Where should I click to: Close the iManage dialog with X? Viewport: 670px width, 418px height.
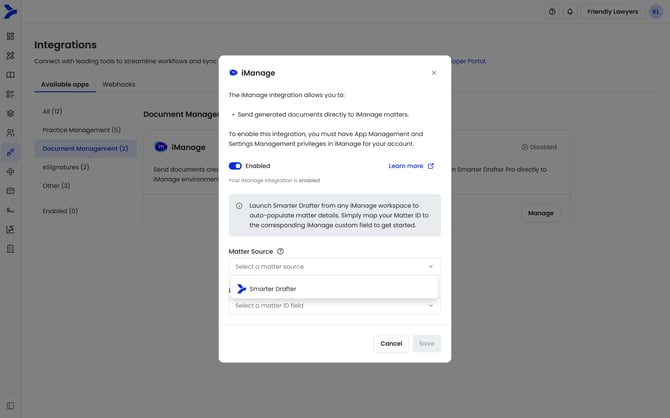[x=433, y=73]
